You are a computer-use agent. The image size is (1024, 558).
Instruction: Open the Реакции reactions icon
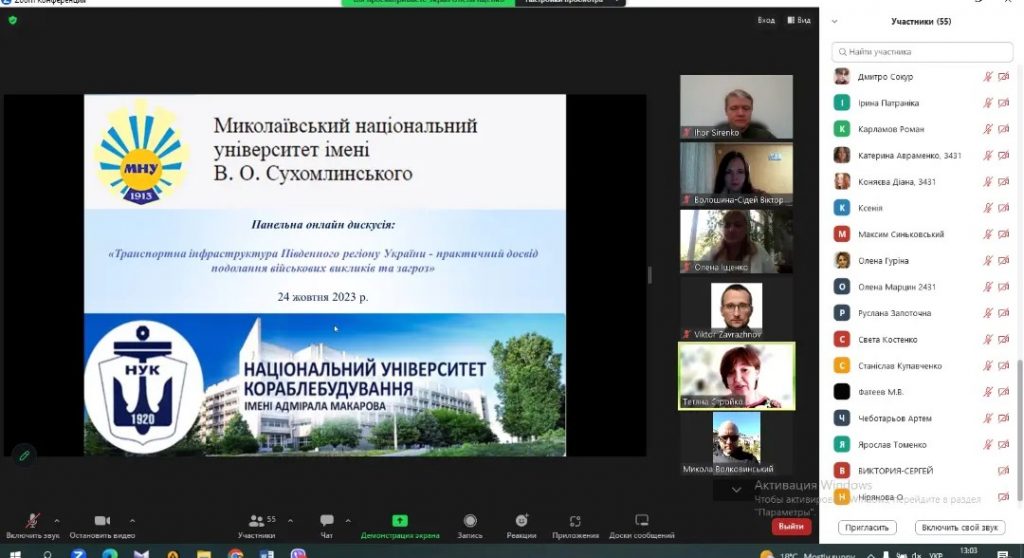point(521,521)
